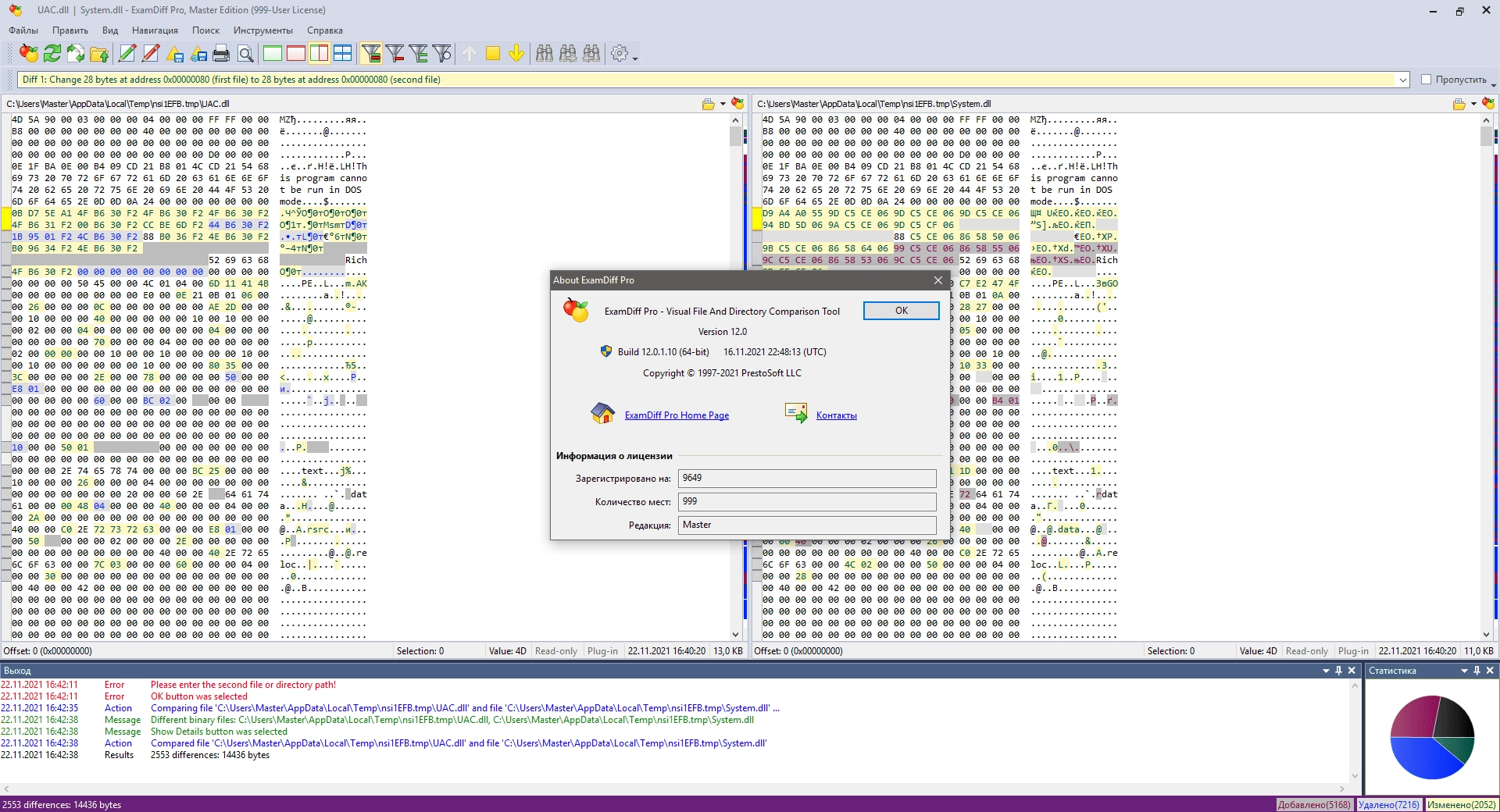Expand the toolbar overflow arrow near Пропустить
1500x812 pixels.
[1493, 84]
